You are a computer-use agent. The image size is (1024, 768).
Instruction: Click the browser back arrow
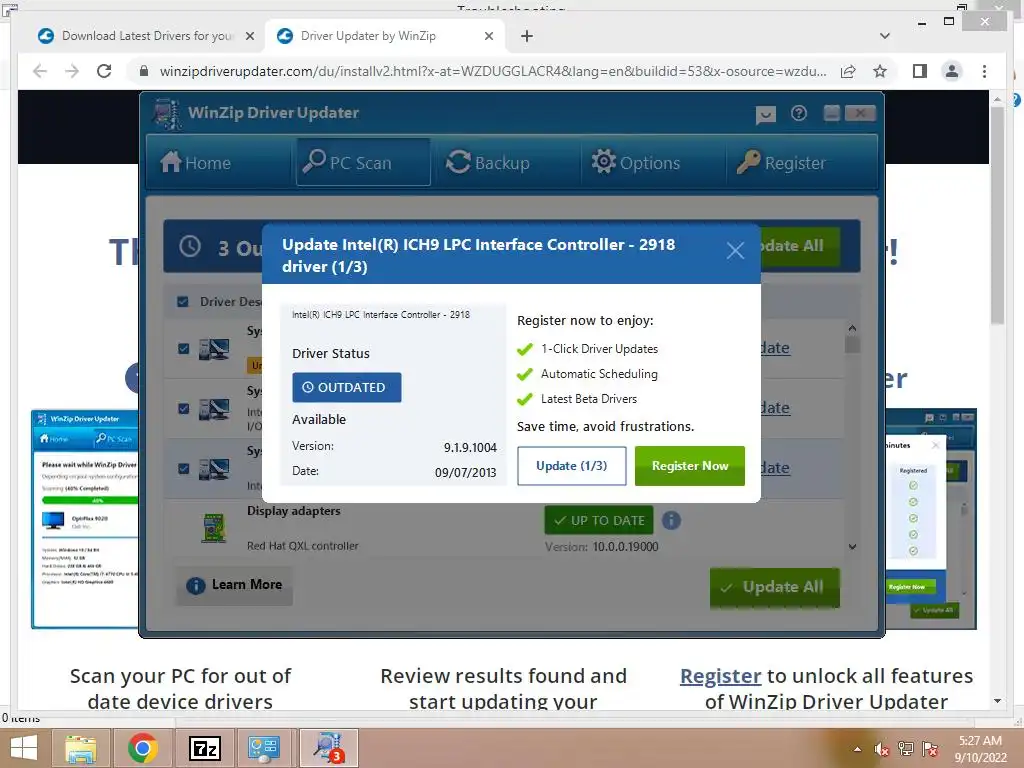(x=40, y=71)
